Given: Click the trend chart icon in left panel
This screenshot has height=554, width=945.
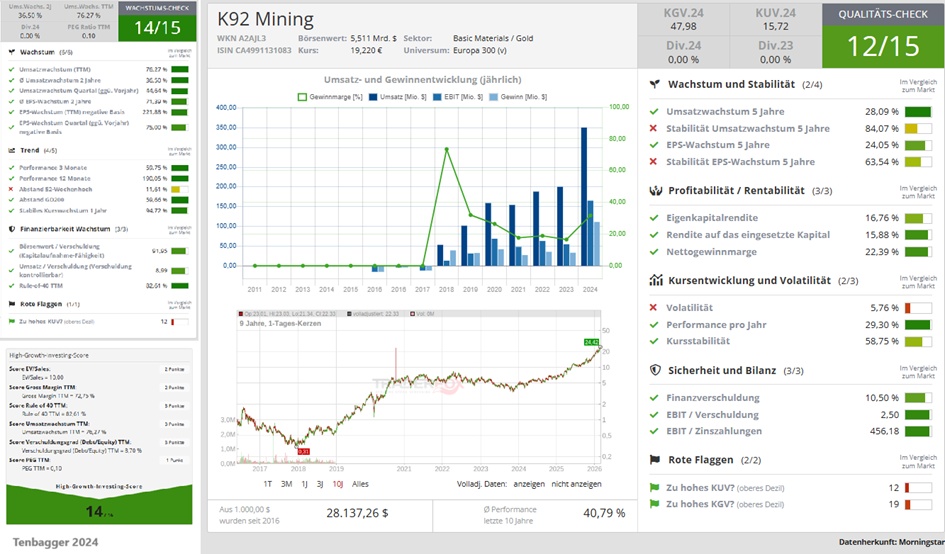Looking at the screenshot, I should pos(11,151).
